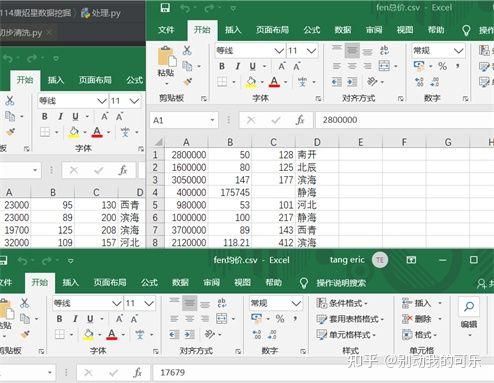This screenshot has height=383, width=494.
Task: Click Font Color red A in fen总价.csv window
Action: point(274,81)
